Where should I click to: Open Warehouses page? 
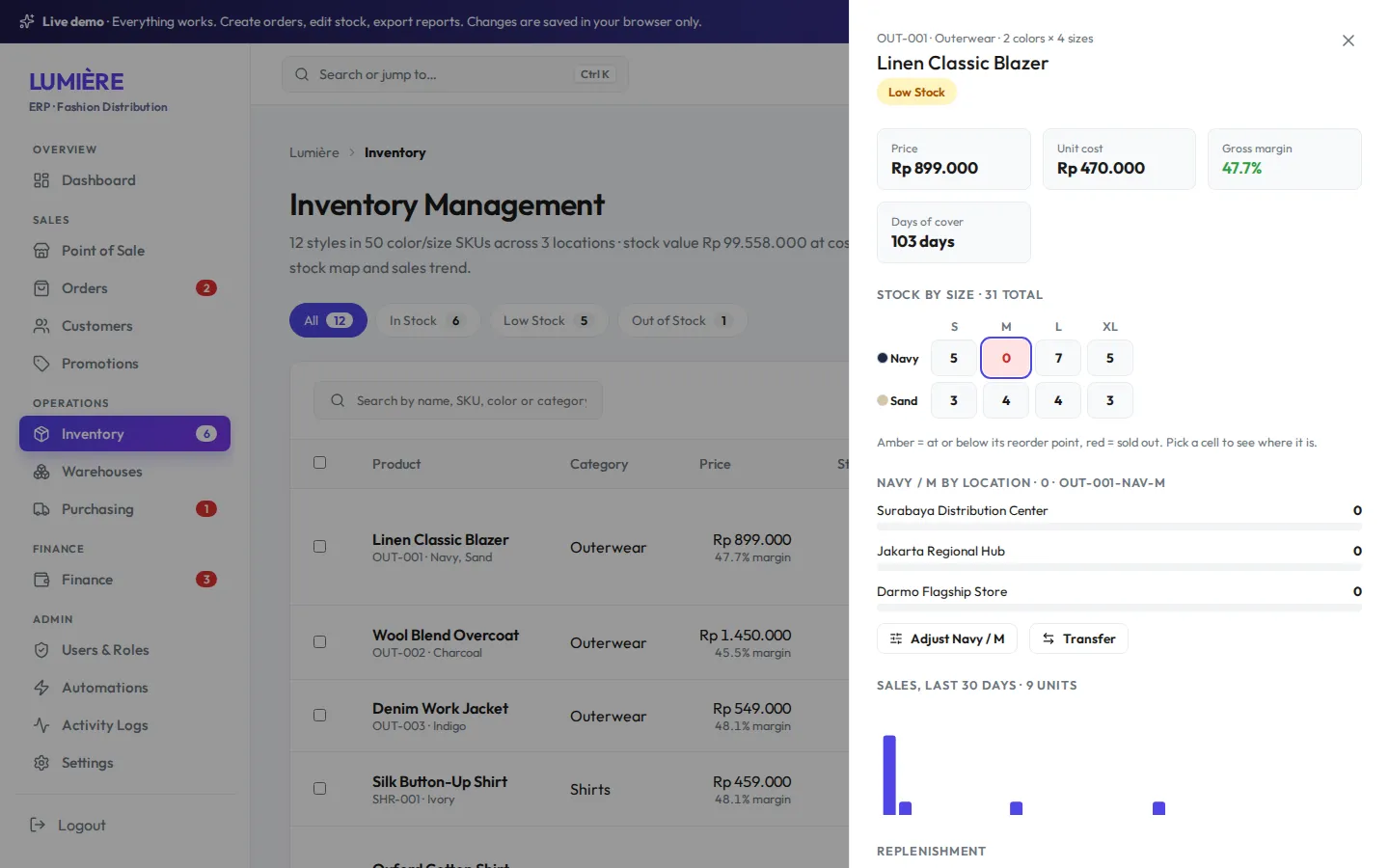point(124,472)
